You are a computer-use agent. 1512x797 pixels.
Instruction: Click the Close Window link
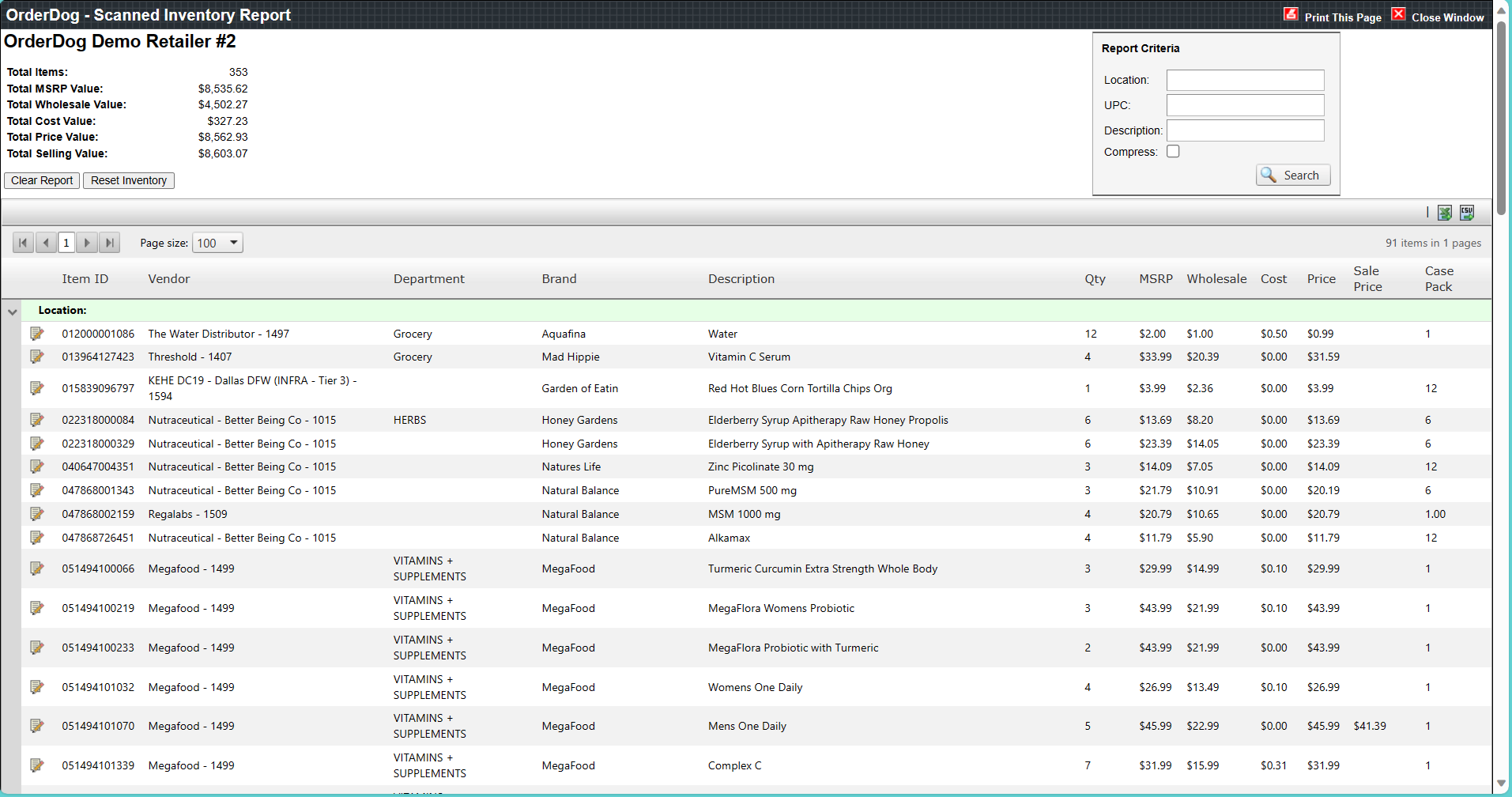(x=1448, y=17)
